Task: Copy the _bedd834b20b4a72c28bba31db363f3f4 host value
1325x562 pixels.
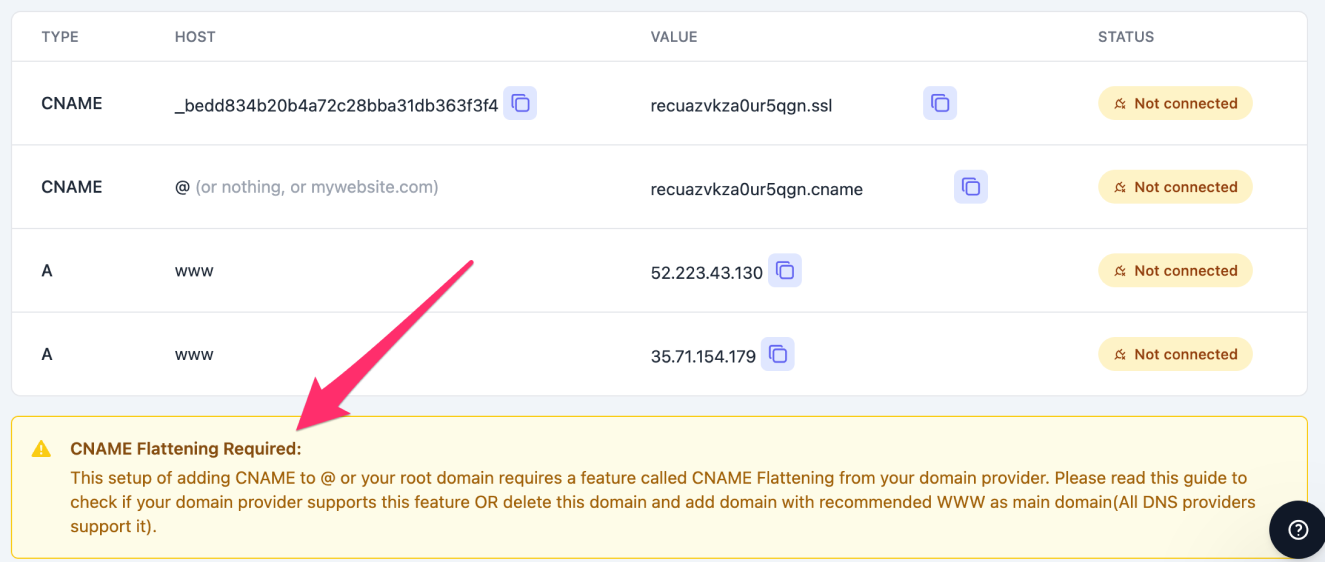Action: tap(520, 103)
